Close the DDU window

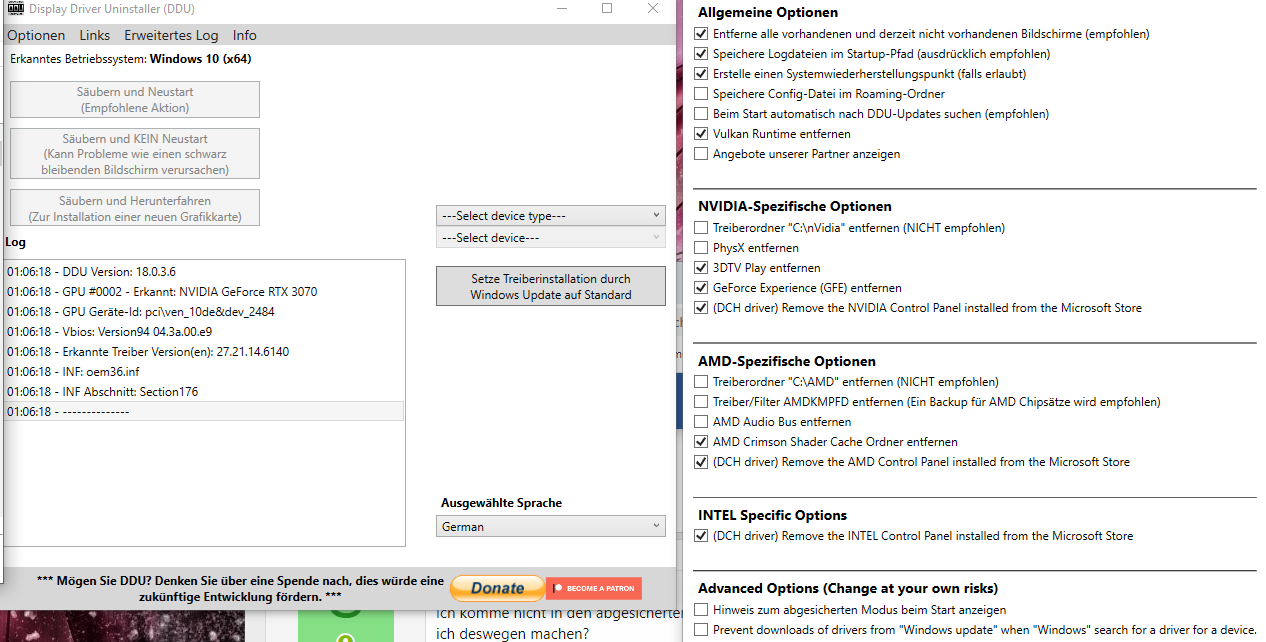tap(653, 9)
